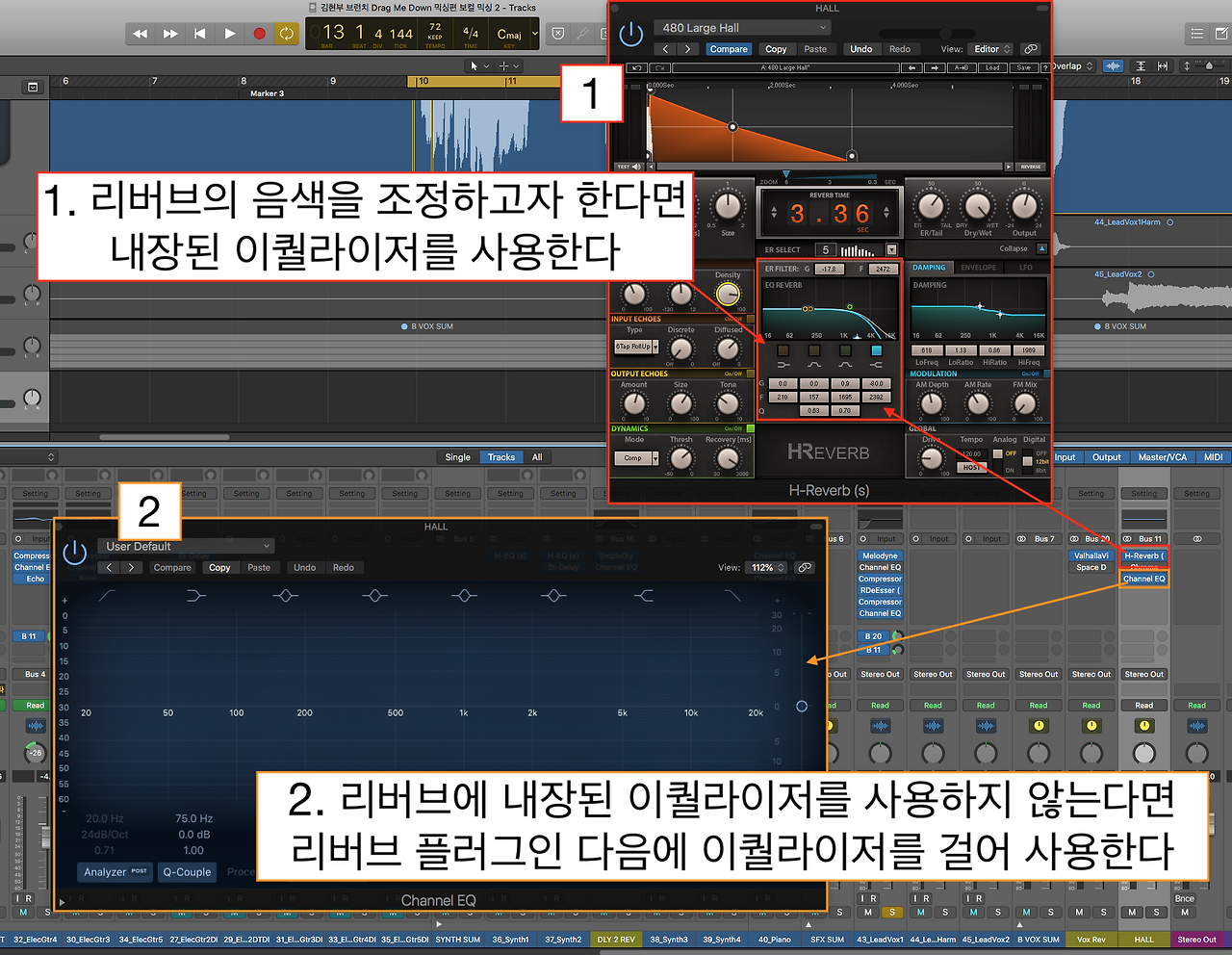Click the Dry/Wet knob

point(977,206)
